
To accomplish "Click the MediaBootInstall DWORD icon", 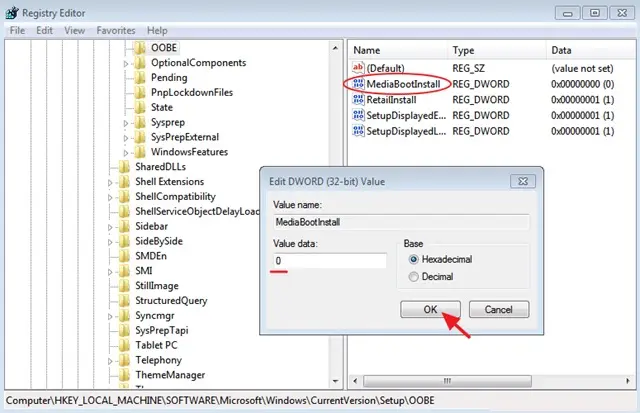I will 358,84.
